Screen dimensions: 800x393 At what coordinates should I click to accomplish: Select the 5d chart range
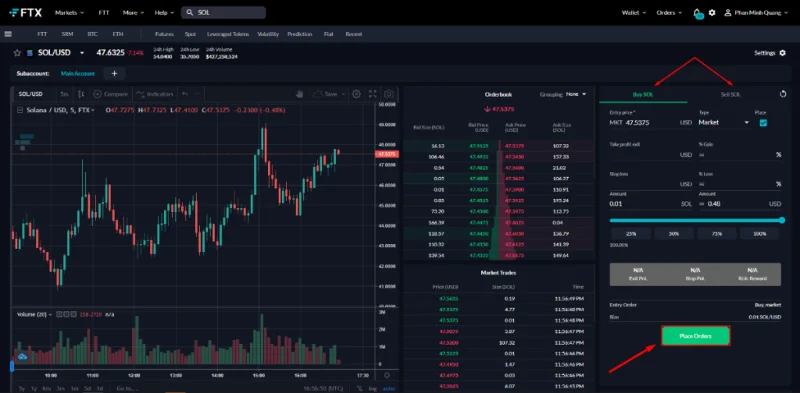coord(88,388)
